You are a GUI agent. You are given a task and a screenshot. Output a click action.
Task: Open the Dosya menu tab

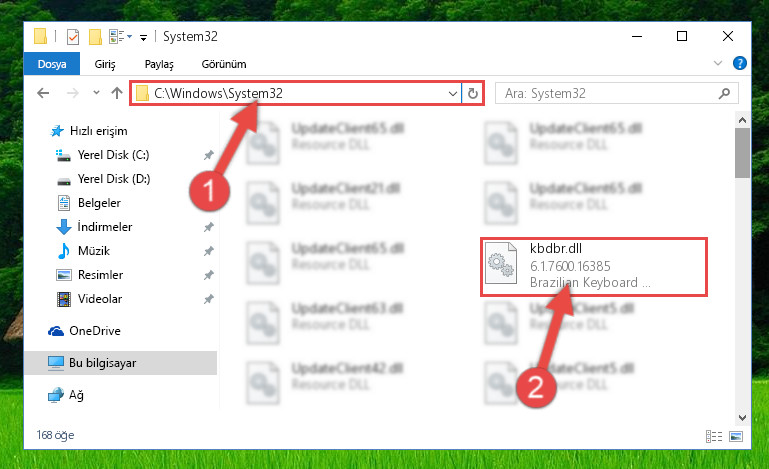52,64
